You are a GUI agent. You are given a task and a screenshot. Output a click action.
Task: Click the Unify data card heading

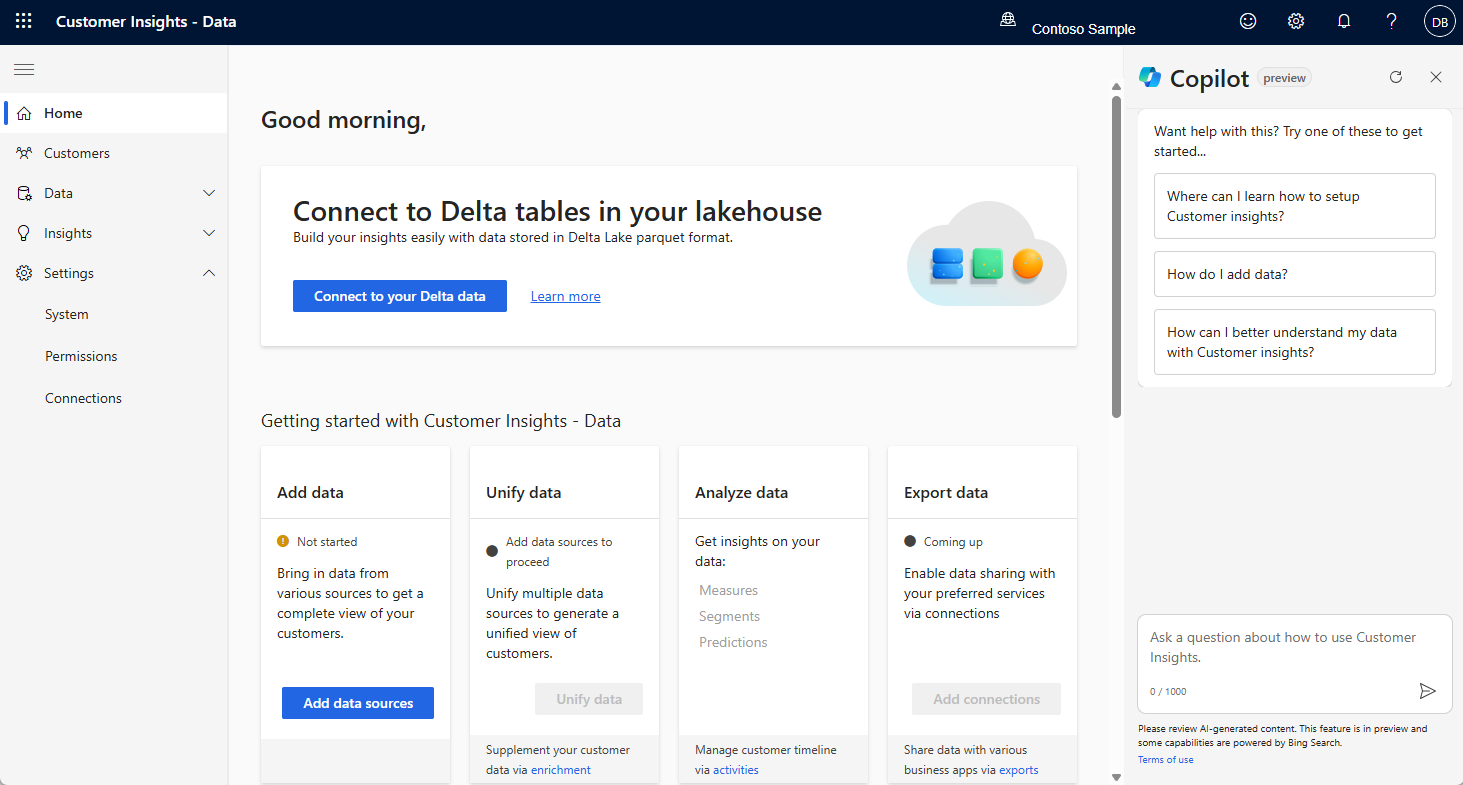pos(524,492)
